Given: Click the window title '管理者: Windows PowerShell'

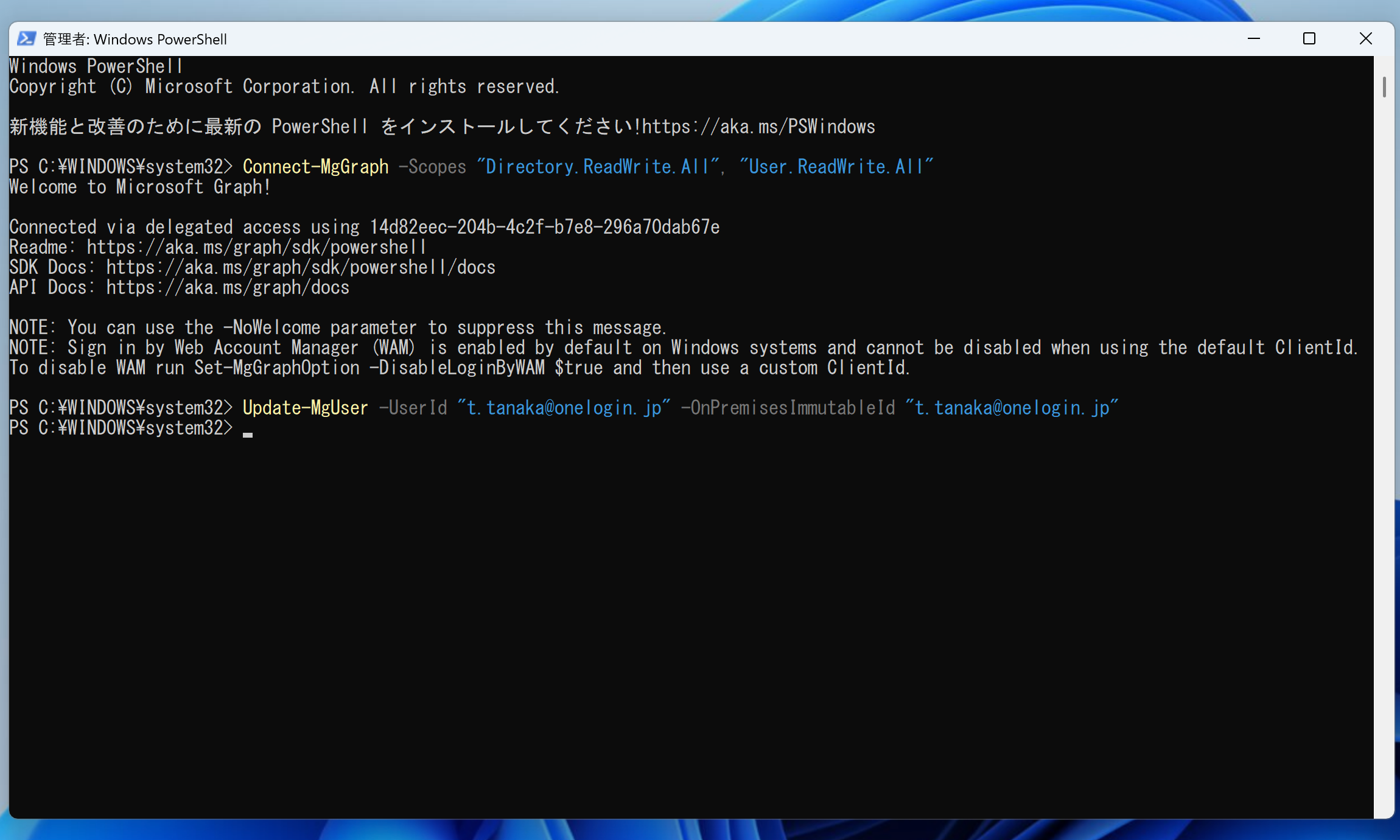Looking at the screenshot, I should tap(135, 39).
